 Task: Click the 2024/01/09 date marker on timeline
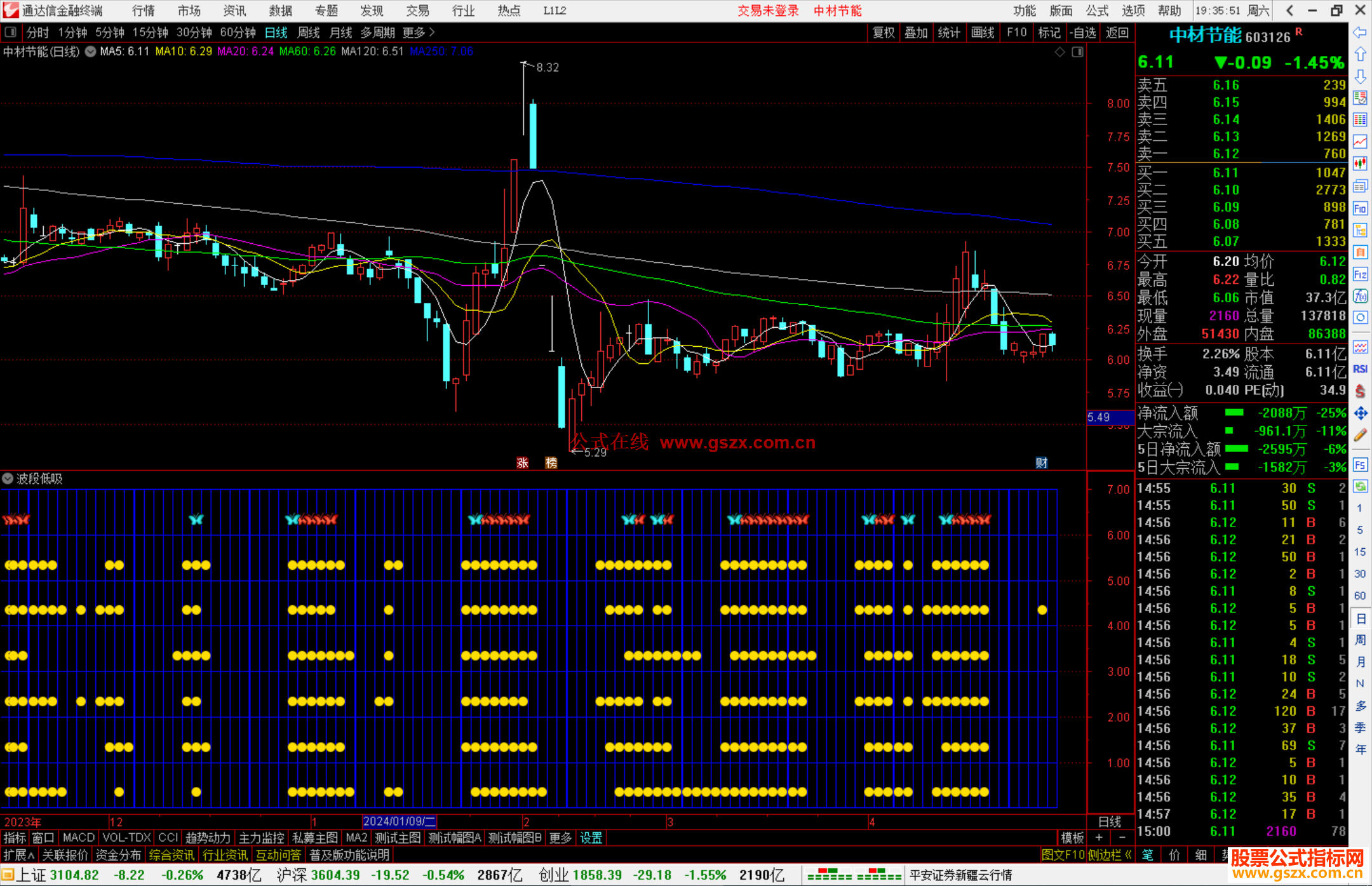[399, 821]
